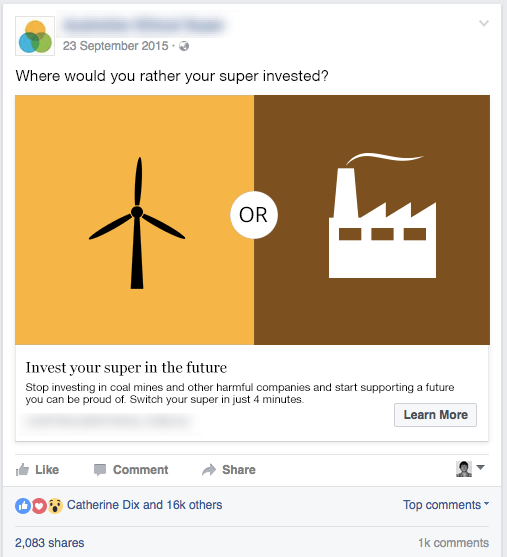Click the 23 September 2015 timestamp
The image size is (507, 557).
point(115,46)
